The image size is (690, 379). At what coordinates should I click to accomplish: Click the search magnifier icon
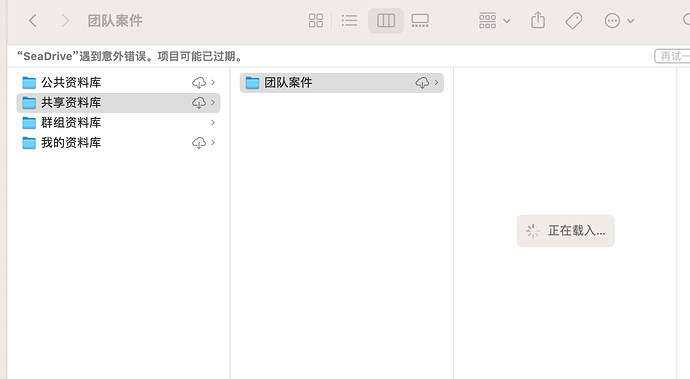tap(686, 19)
